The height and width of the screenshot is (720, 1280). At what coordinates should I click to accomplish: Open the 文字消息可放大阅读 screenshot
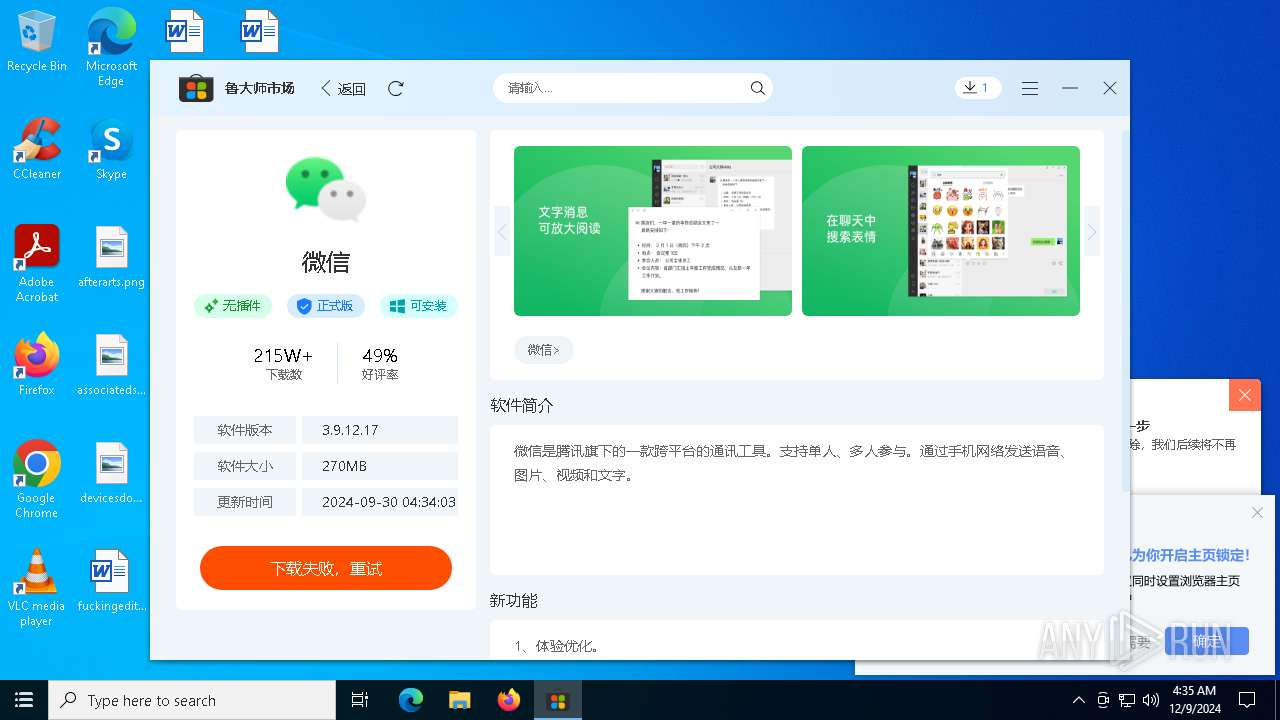click(x=653, y=231)
